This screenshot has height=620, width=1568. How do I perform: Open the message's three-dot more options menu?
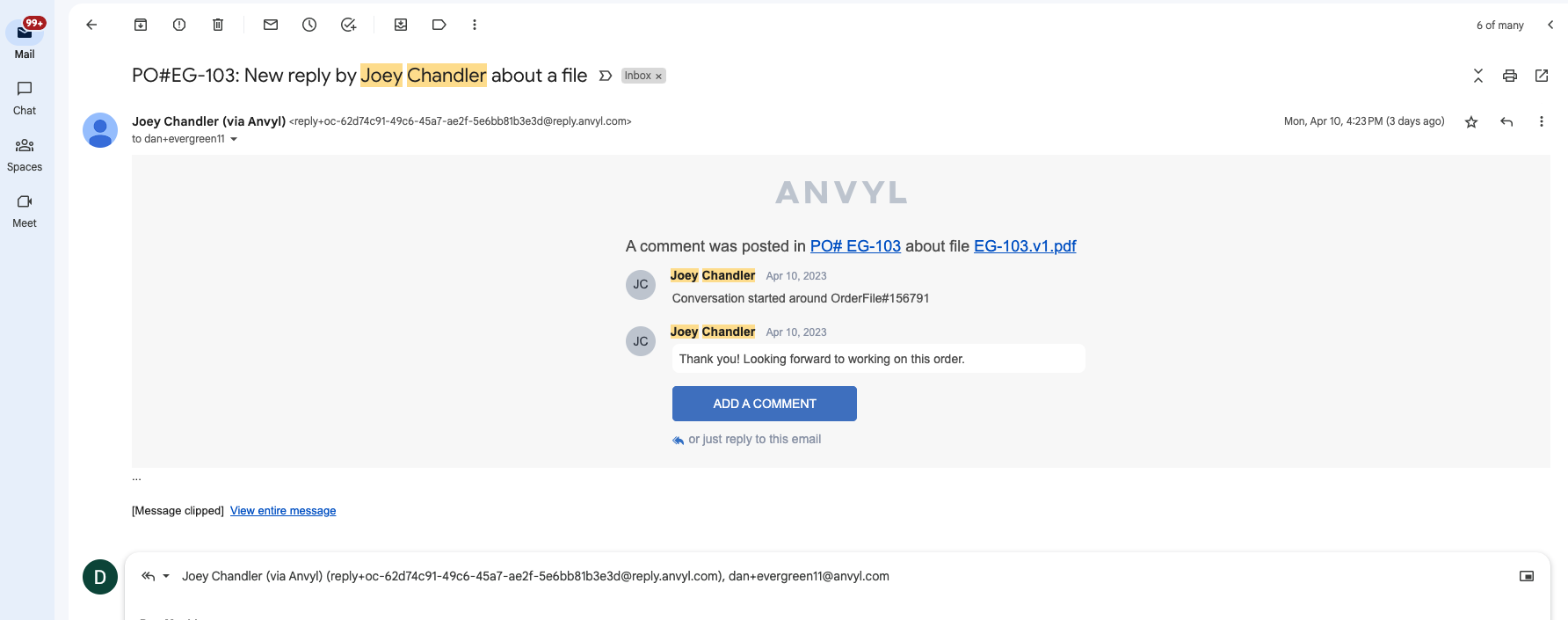coord(1541,121)
